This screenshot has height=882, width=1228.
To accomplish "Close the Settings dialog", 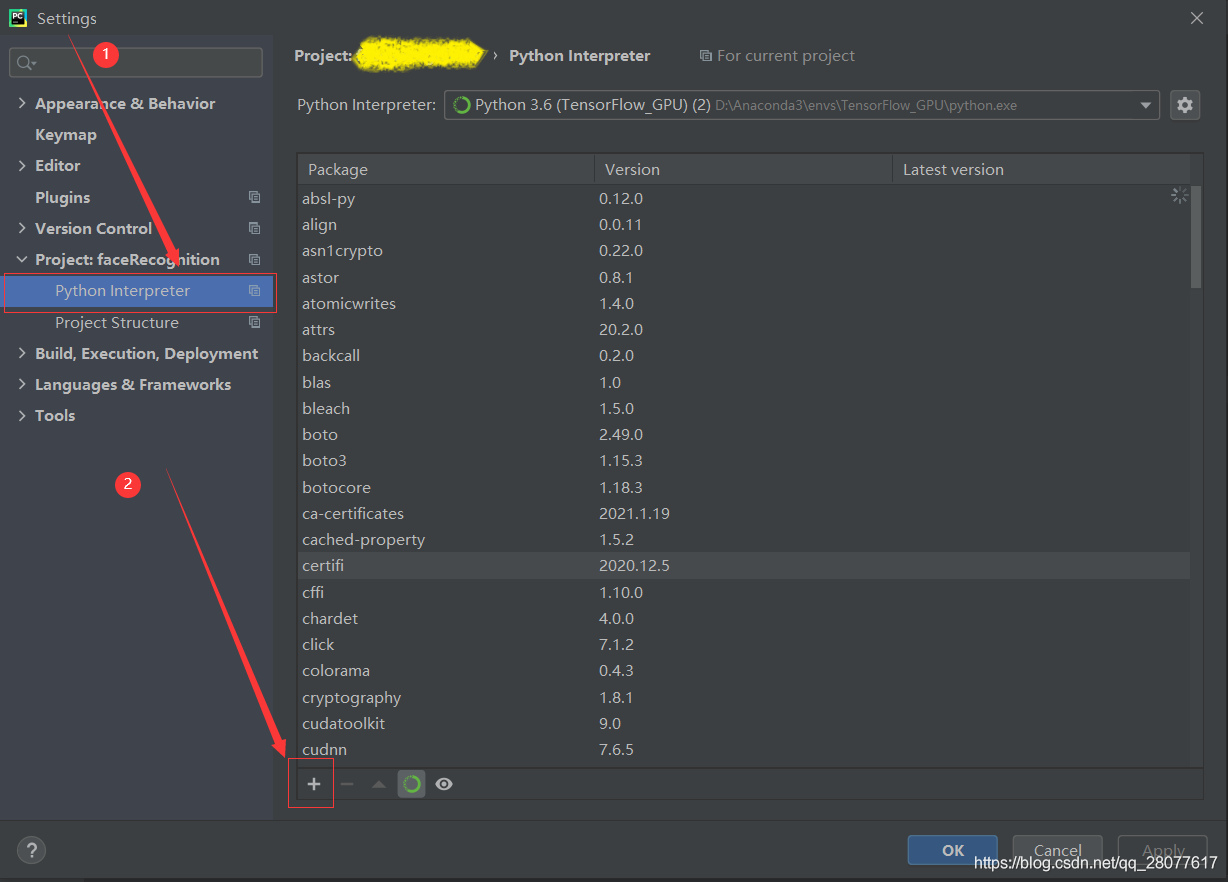I will pos(1197,17).
